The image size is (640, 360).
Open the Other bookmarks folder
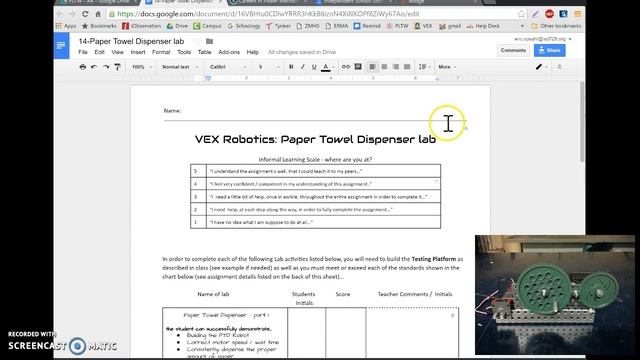pos(556,26)
